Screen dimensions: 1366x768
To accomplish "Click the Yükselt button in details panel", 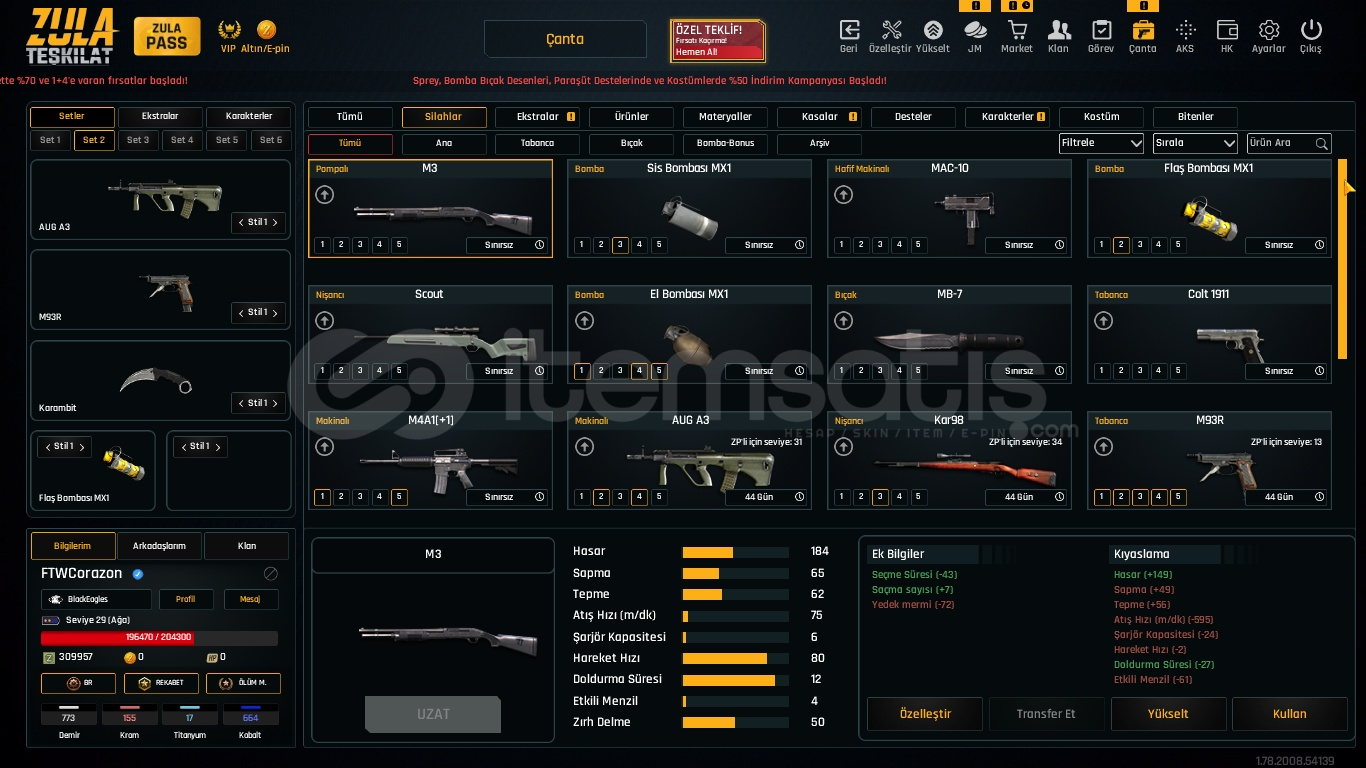I will click(x=1168, y=714).
